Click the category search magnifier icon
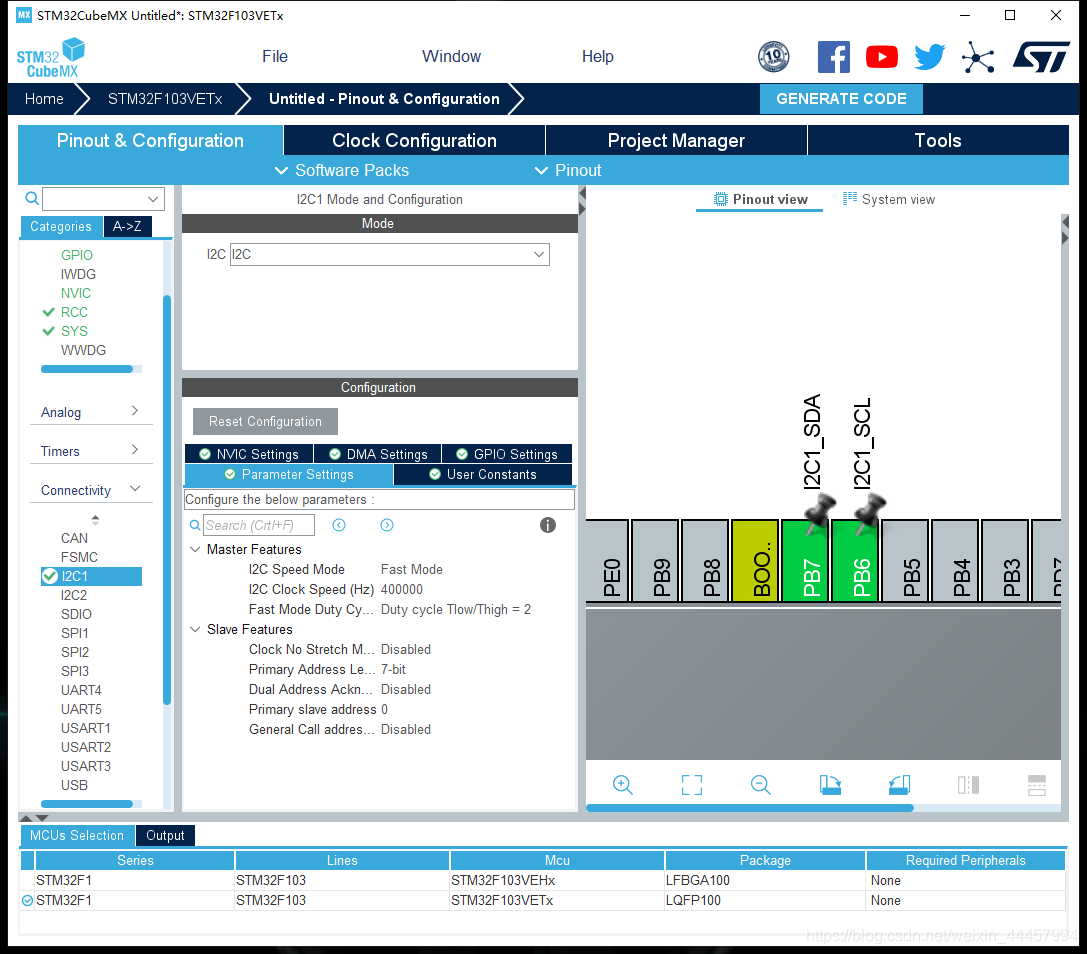This screenshot has width=1087, height=954. coord(32,198)
